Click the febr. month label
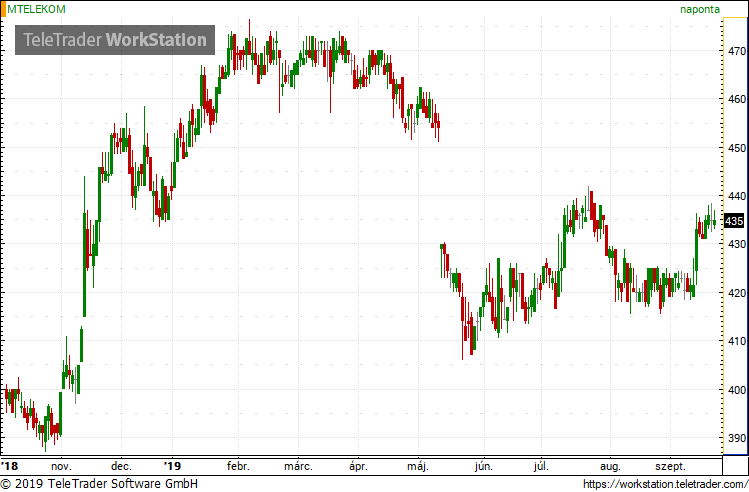 coord(238,466)
